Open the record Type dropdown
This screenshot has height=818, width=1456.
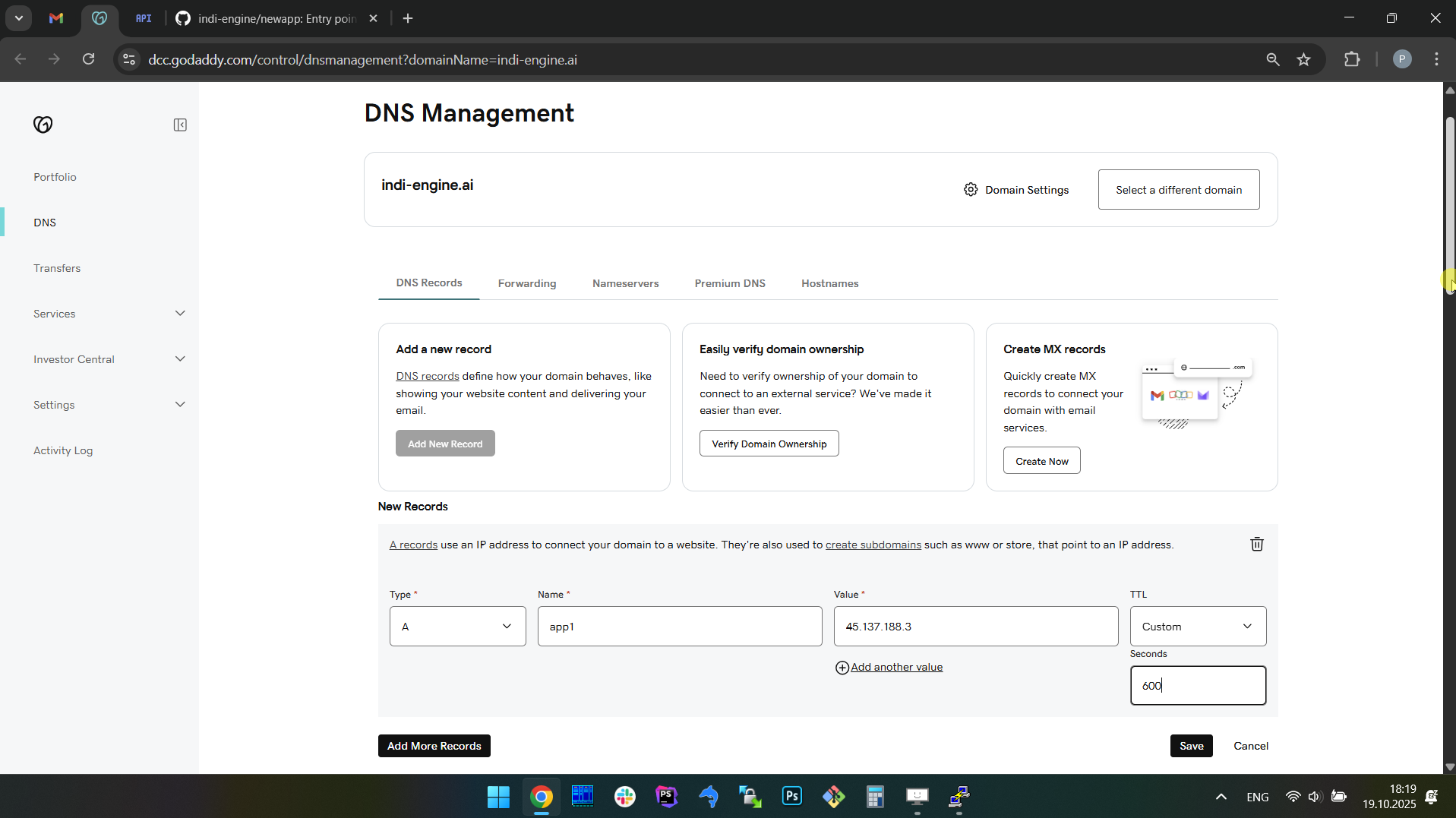pyautogui.click(x=457, y=627)
